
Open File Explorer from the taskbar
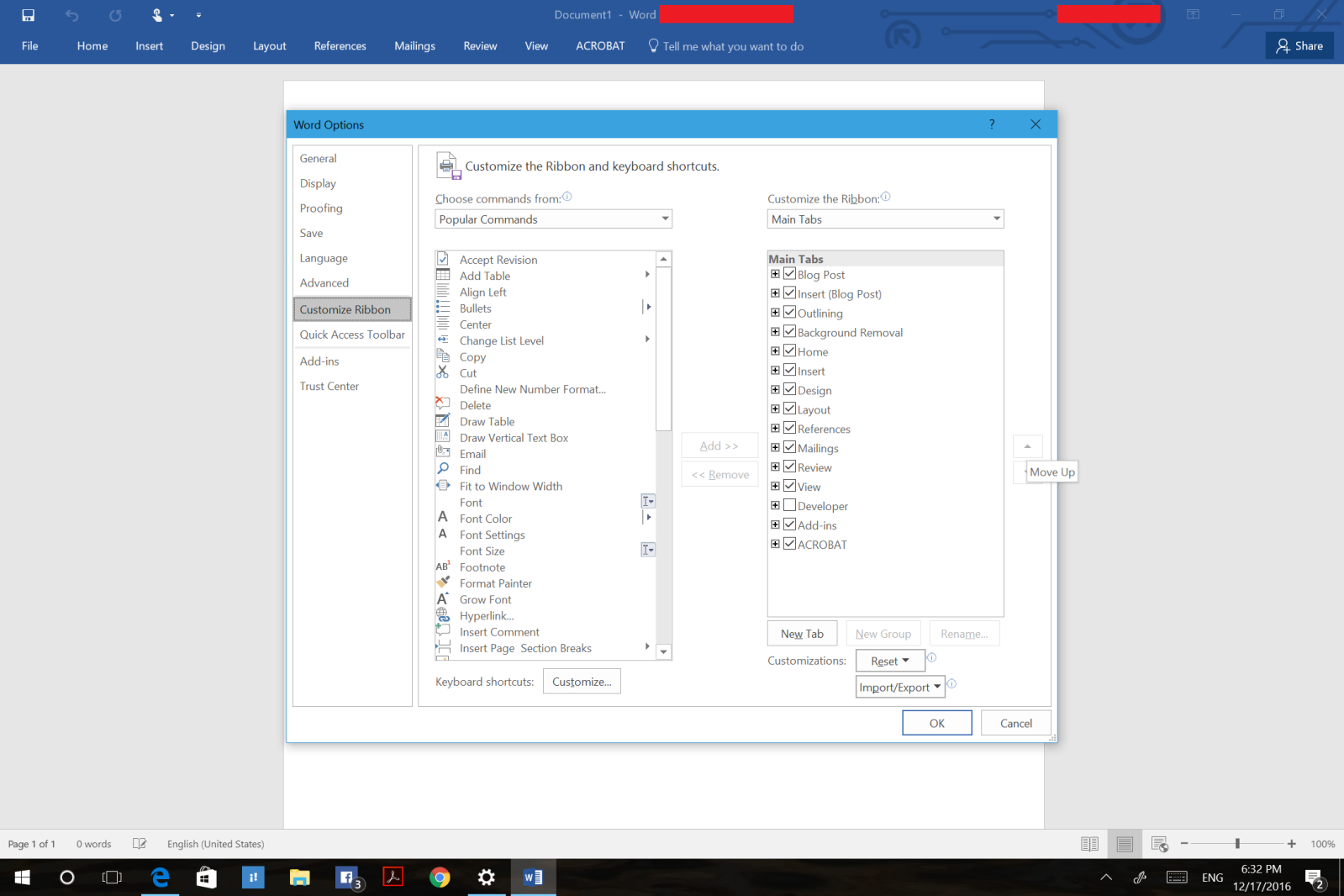[300, 878]
